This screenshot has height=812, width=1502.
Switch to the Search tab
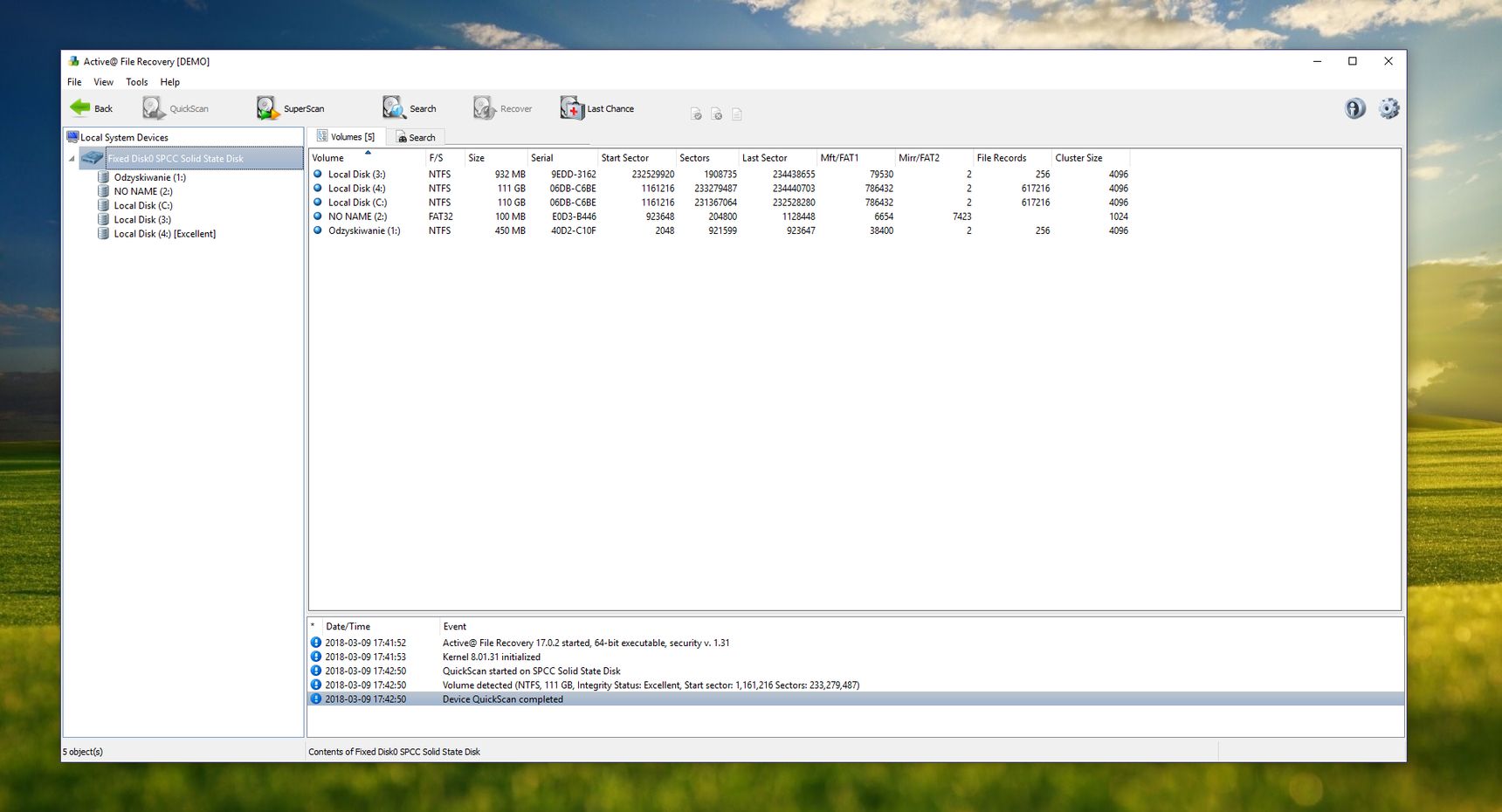[416, 137]
